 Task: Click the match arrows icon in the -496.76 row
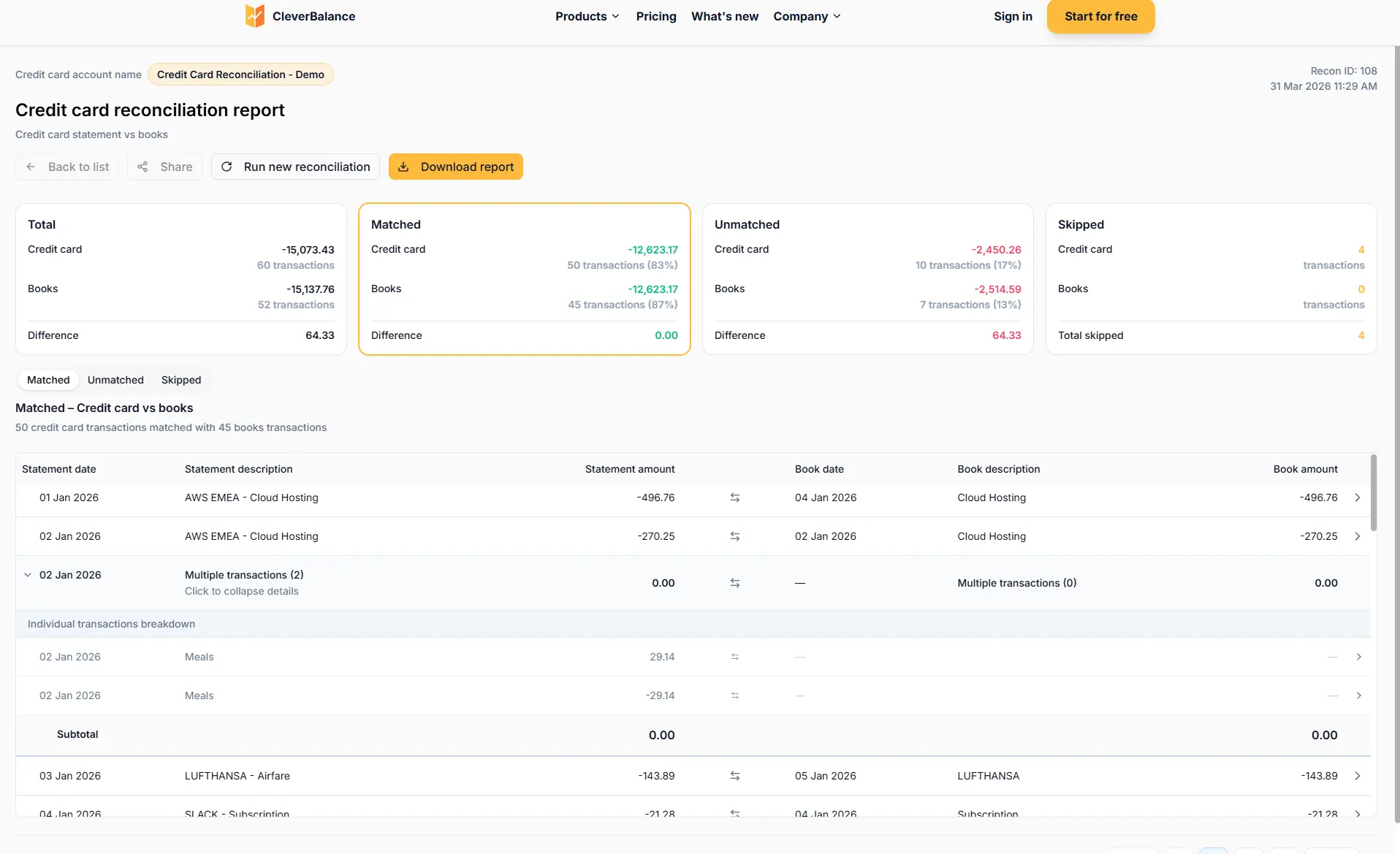tap(735, 497)
